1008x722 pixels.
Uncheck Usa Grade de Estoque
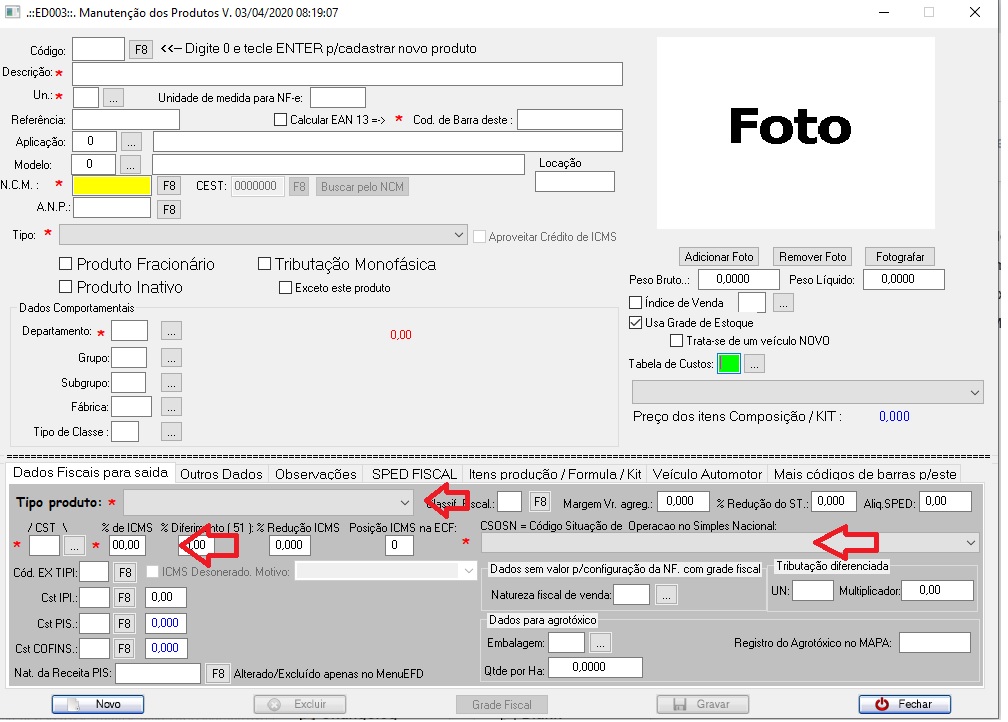[x=635, y=323]
